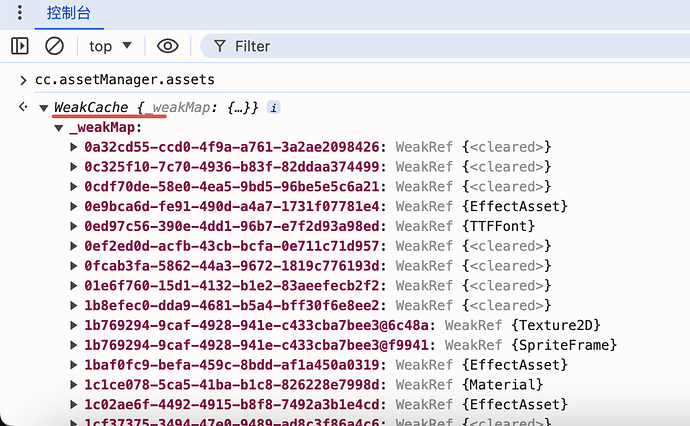The image size is (690, 426).
Task: Open live expression eye icon
Action: [167, 46]
